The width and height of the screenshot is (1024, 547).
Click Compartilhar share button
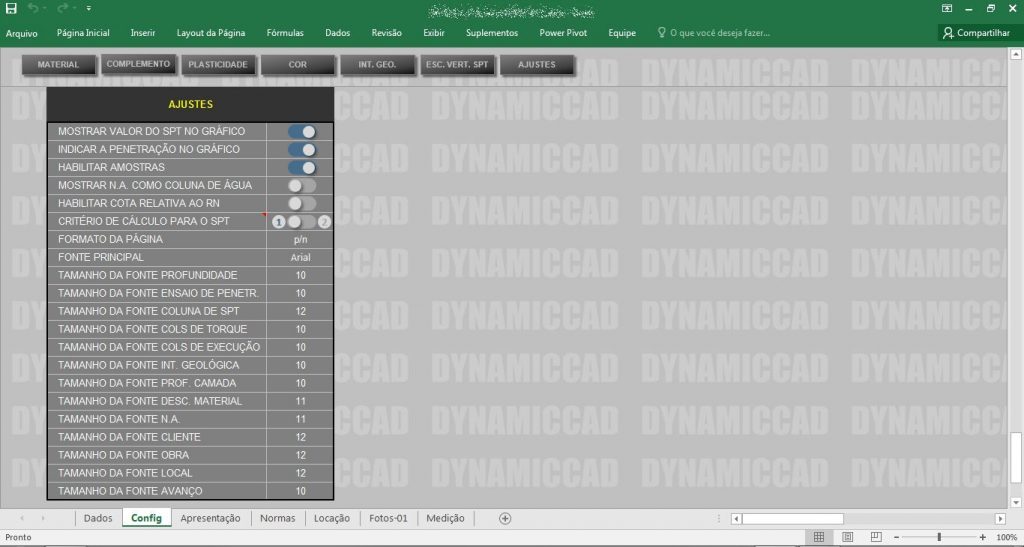[x=976, y=33]
